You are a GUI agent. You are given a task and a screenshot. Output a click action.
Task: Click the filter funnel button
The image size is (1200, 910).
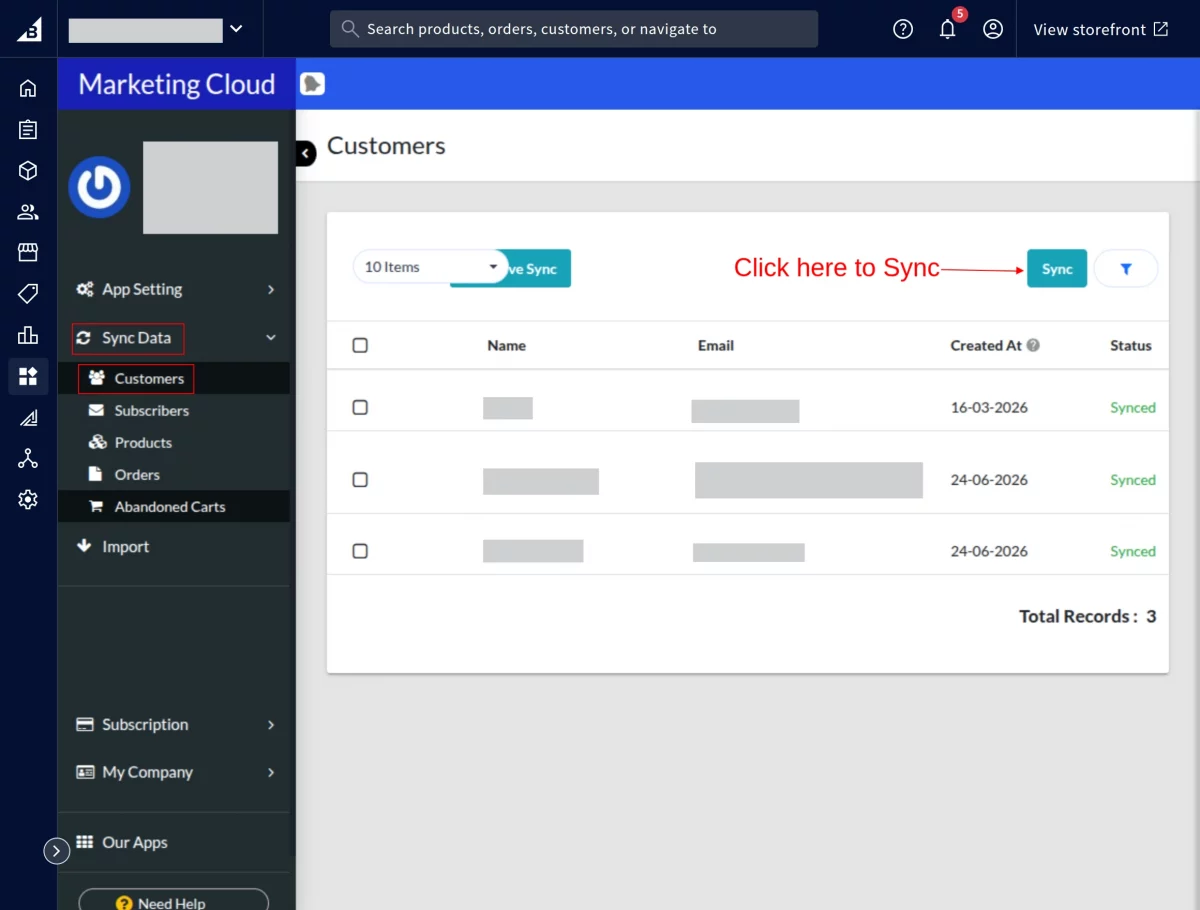(x=1126, y=269)
